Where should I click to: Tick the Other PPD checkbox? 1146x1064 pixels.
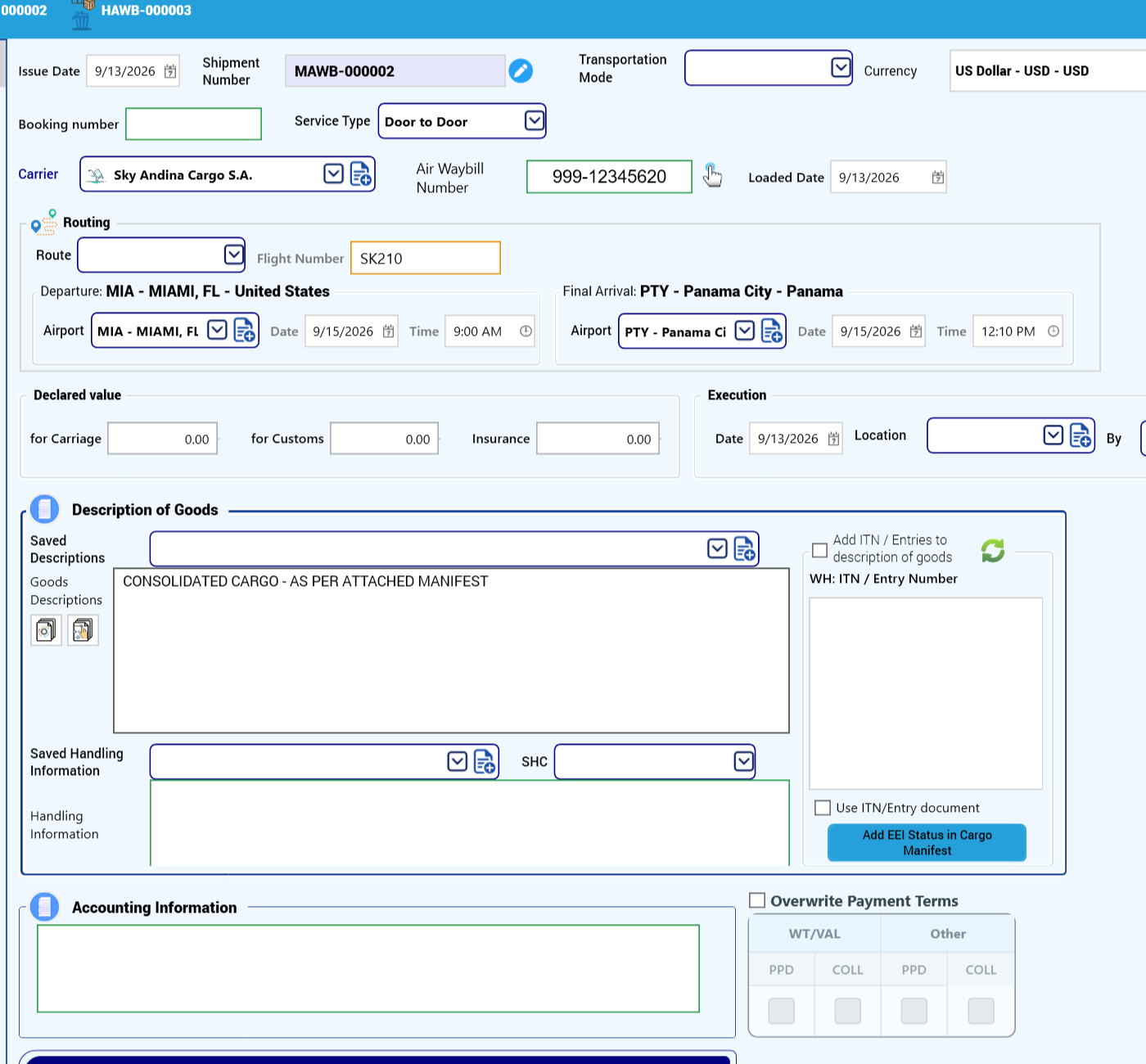click(x=914, y=1011)
